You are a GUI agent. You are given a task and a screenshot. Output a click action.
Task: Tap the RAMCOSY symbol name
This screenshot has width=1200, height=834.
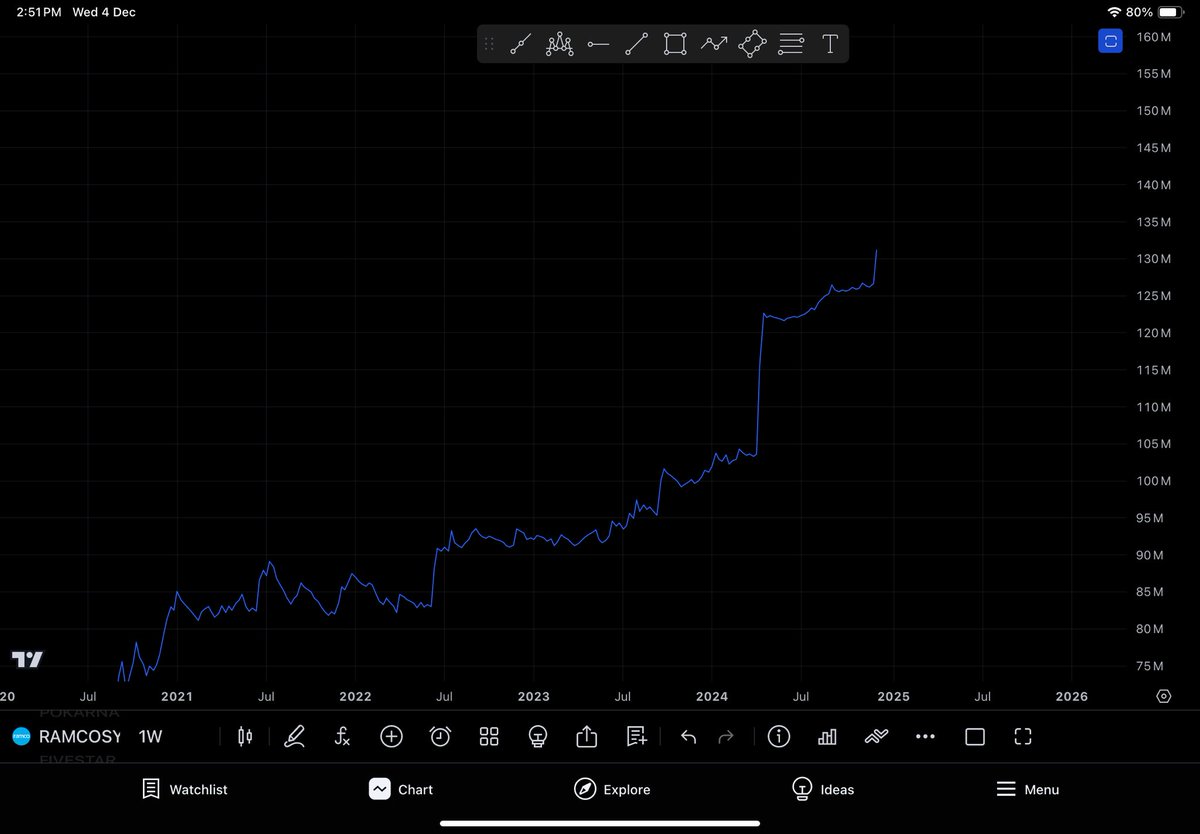pos(80,736)
